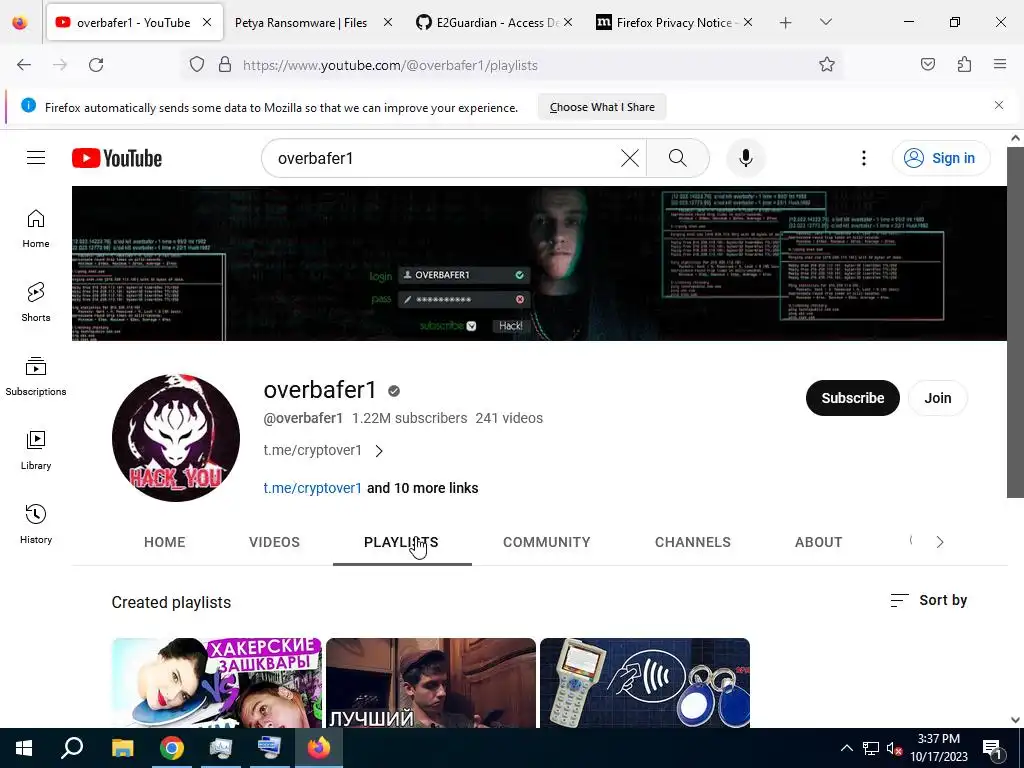Run search with the magnifier button

pos(678,158)
